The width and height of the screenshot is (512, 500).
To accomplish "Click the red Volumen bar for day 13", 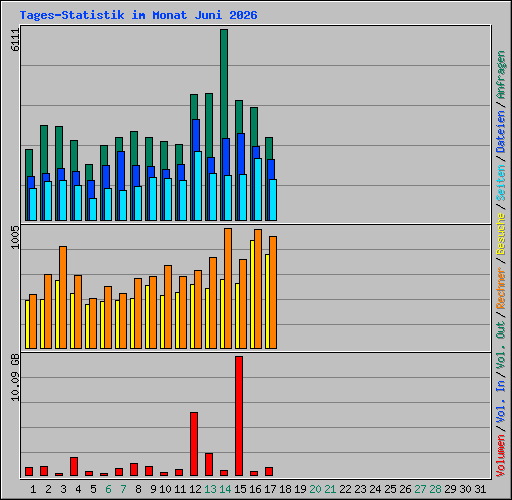I will 209,464.
